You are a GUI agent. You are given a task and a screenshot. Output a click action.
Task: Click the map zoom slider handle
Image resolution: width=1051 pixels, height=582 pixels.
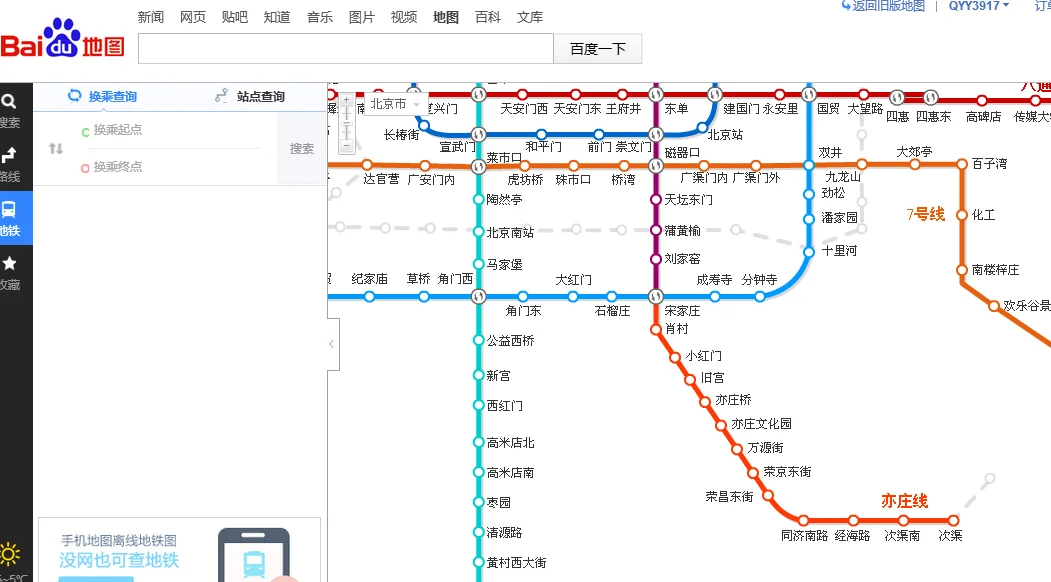tap(346, 122)
